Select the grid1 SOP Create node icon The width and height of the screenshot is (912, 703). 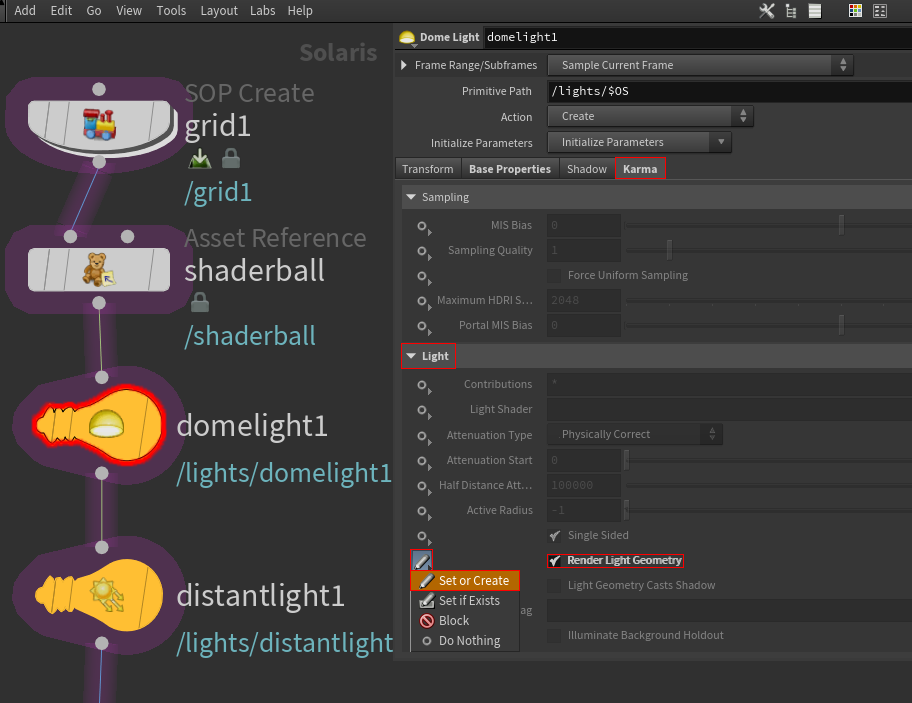click(98, 122)
